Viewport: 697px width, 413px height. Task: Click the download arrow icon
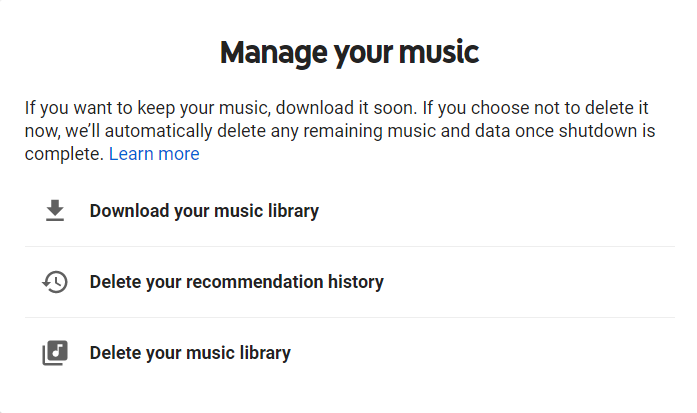click(55, 211)
